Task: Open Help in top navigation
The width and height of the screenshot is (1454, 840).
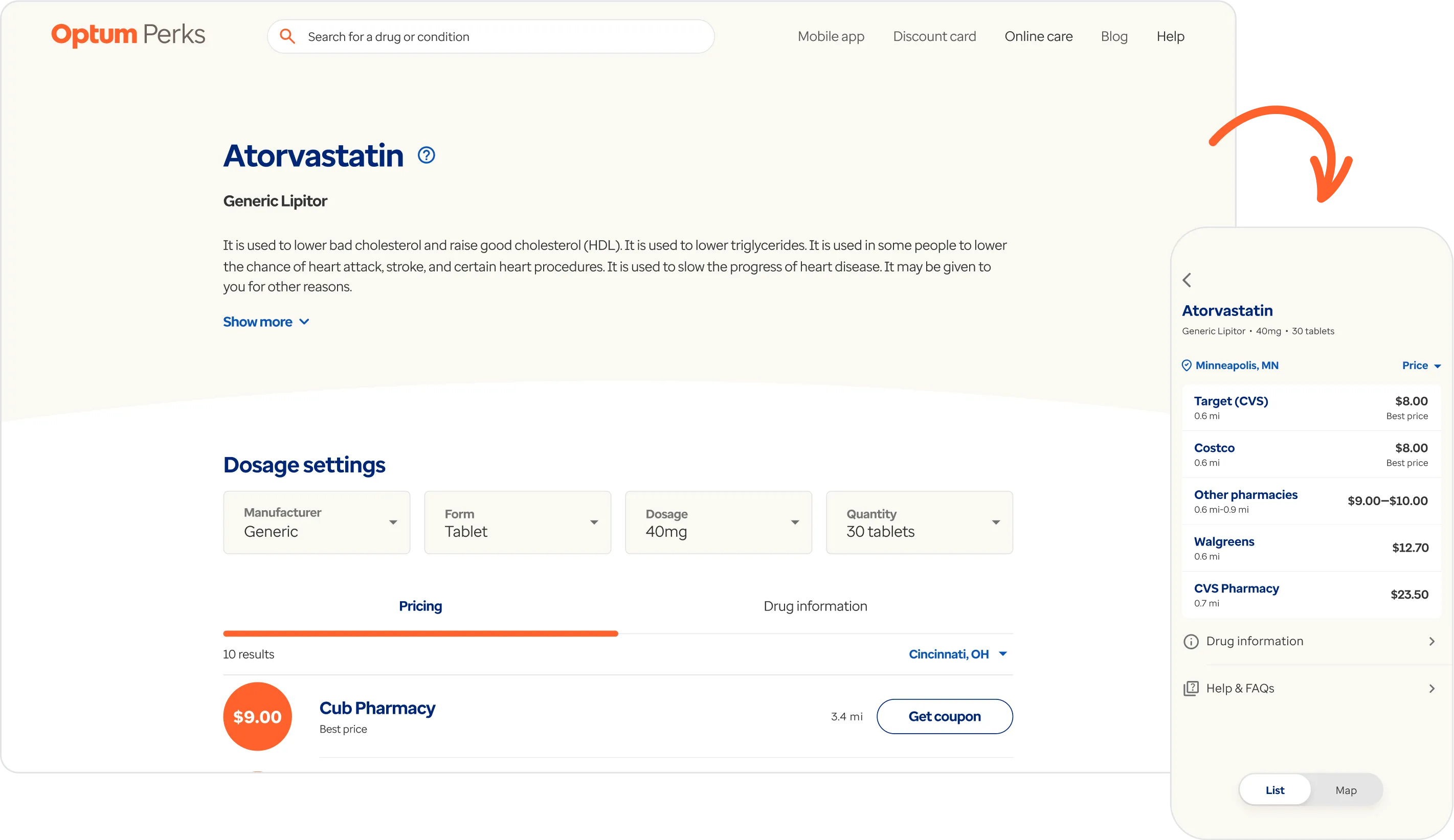Action: [1170, 36]
